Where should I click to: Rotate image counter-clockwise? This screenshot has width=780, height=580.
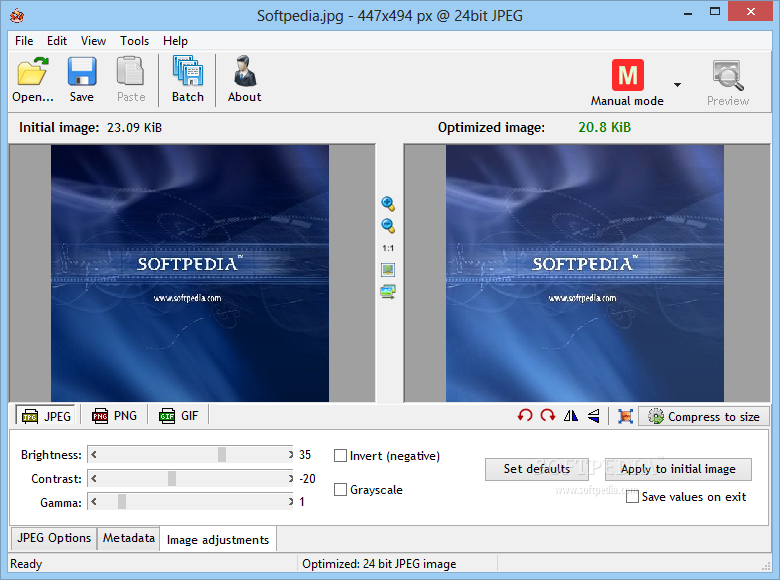[x=525, y=415]
